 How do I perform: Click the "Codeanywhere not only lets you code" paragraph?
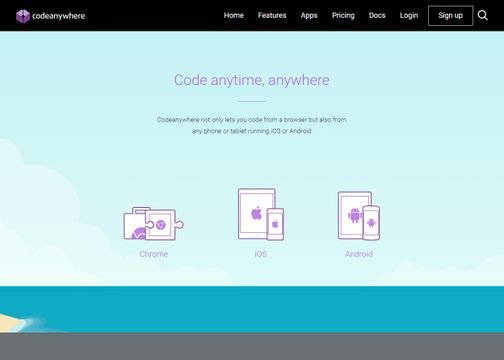pyautogui.click(x=252, y=125)
